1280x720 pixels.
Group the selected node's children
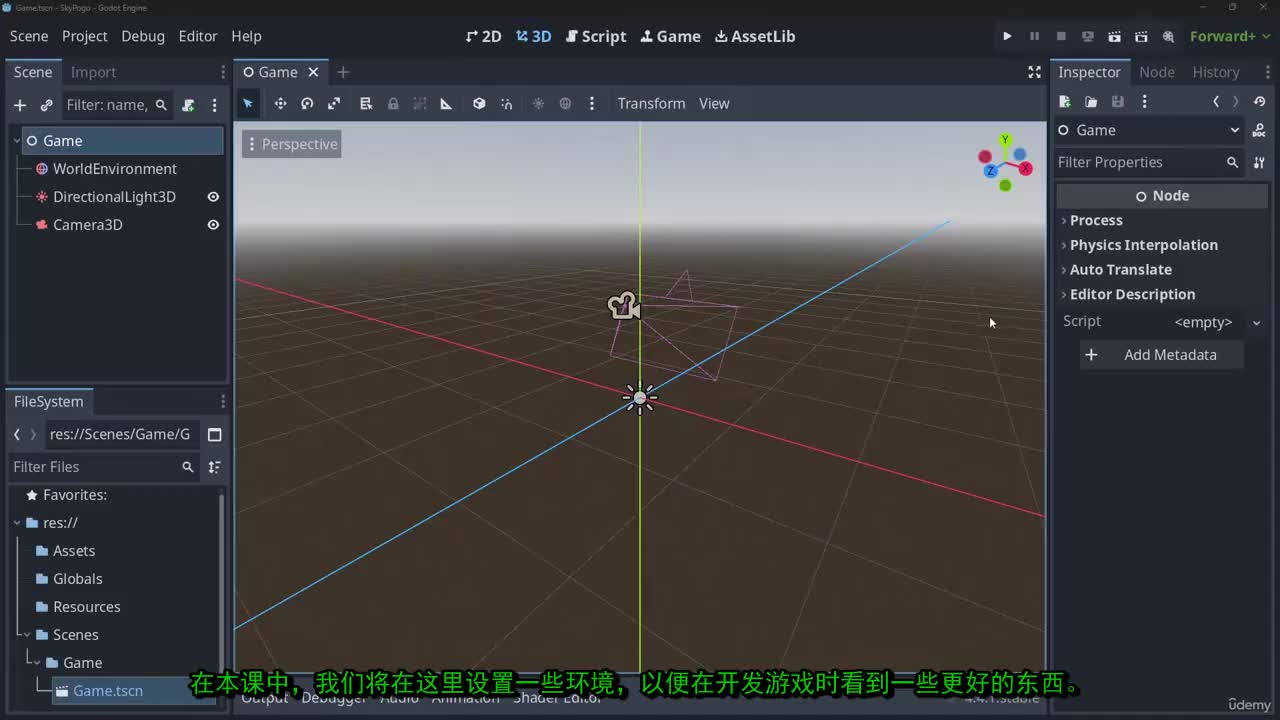click(x=420, y=103)
